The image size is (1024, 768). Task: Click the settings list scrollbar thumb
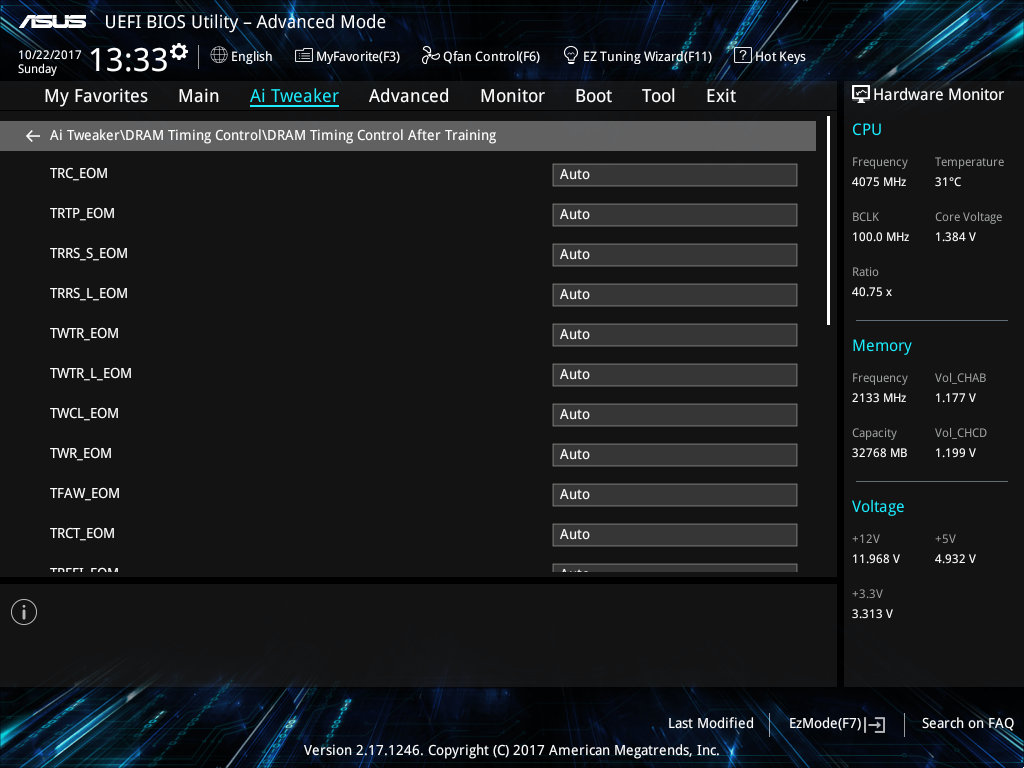828,221
